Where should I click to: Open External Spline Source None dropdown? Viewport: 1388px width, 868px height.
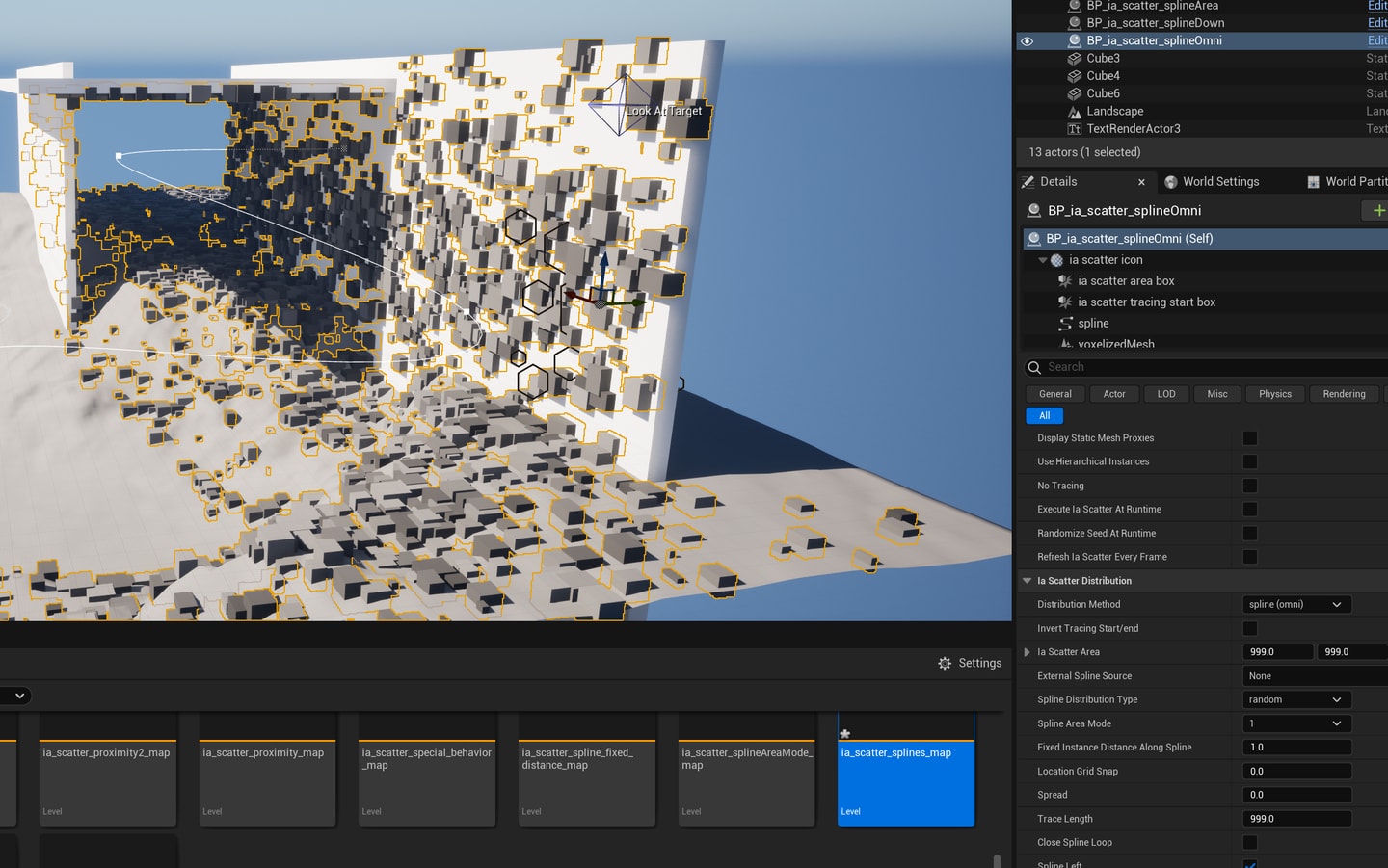(1315, 676)
